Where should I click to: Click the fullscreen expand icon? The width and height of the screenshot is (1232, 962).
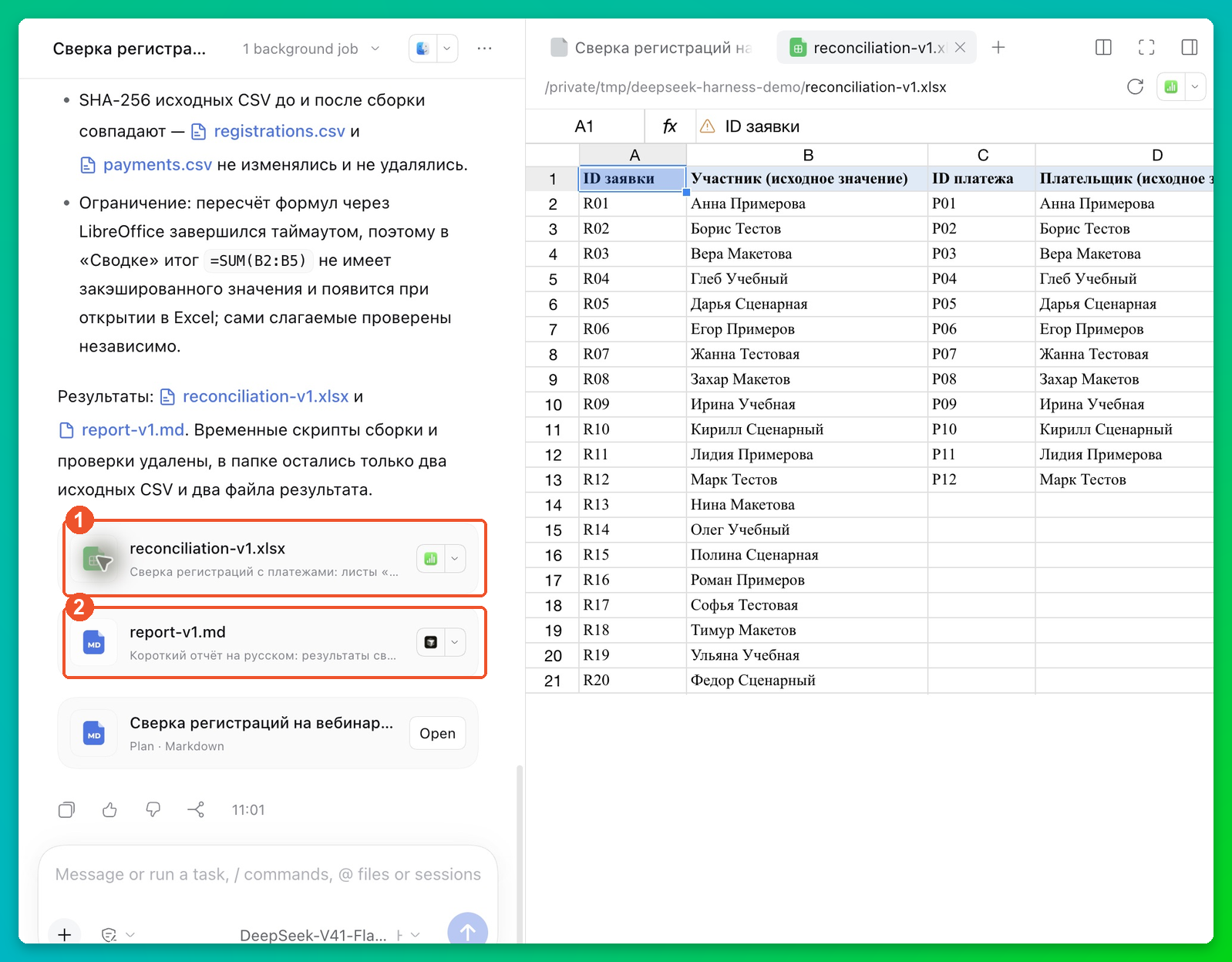pyautogui.click(x=1146, y=47)
